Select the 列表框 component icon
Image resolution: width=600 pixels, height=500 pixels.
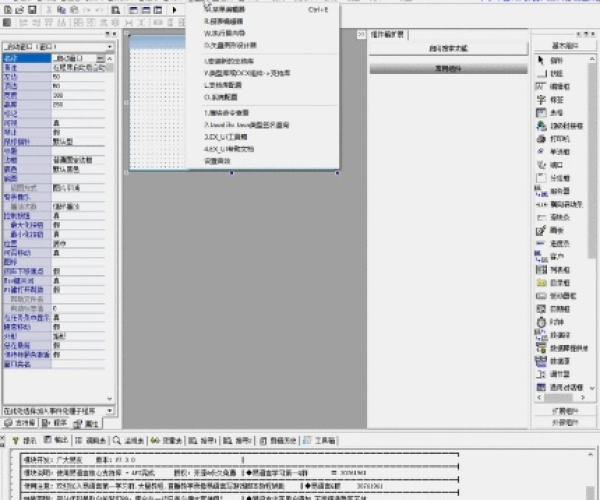[541, 270]
